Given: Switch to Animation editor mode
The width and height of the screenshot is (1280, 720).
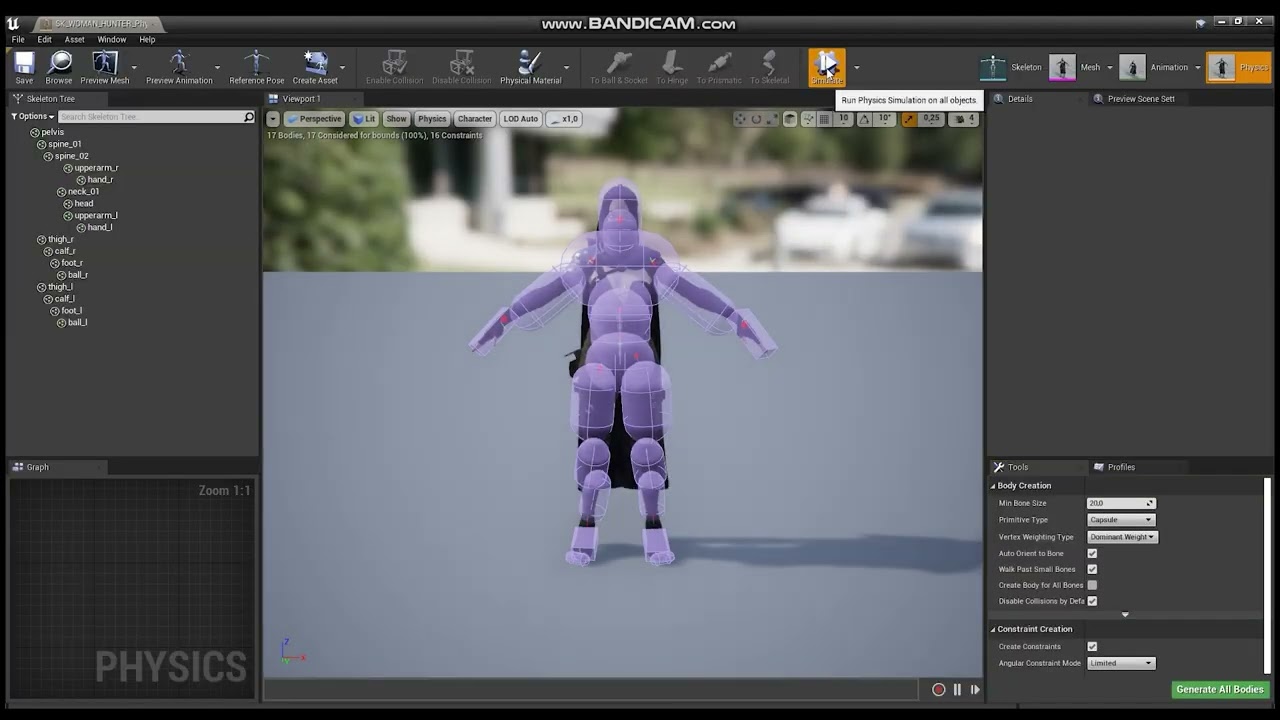Looking at the screenshot, I should pos(1154,67).
